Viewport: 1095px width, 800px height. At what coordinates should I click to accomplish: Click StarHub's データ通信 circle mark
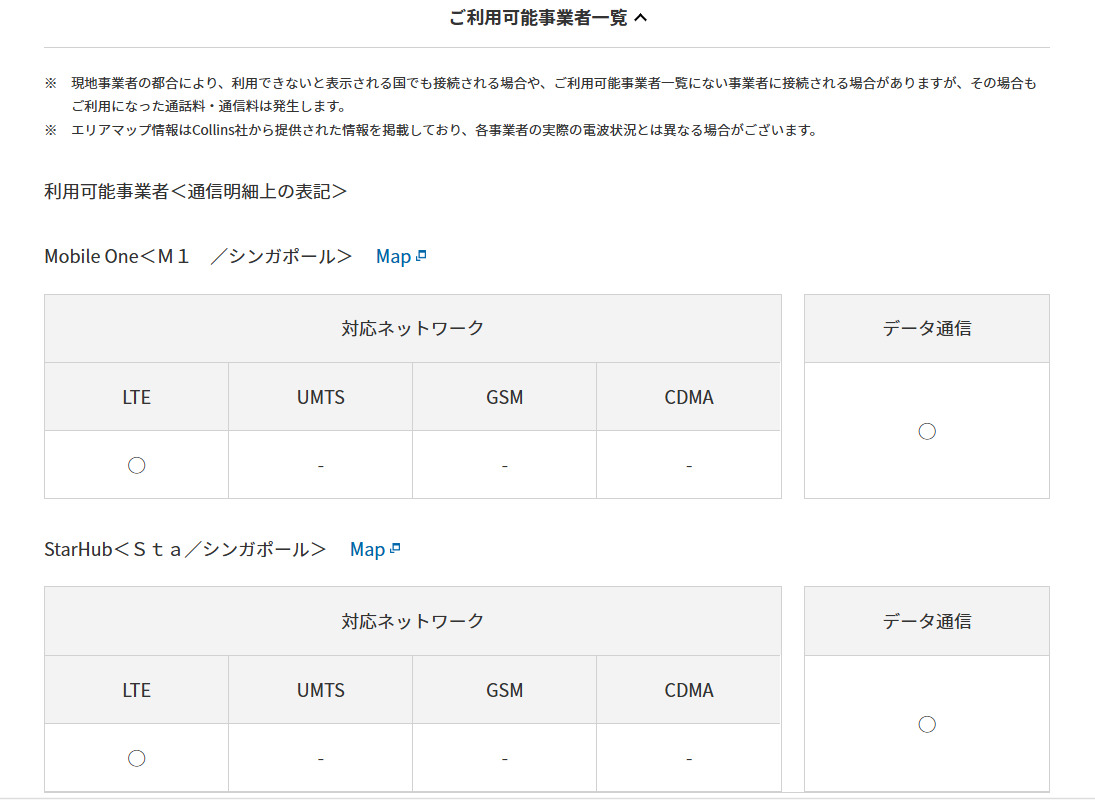pyautogui.click(x=926, y=724)
